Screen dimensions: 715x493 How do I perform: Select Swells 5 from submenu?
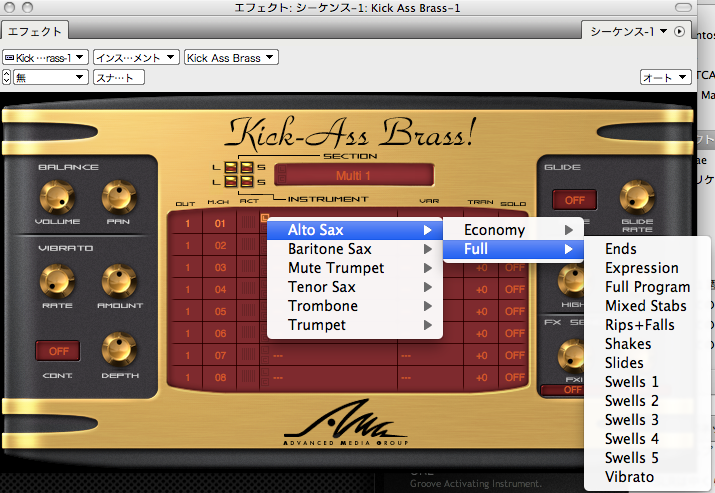[648, 457]
